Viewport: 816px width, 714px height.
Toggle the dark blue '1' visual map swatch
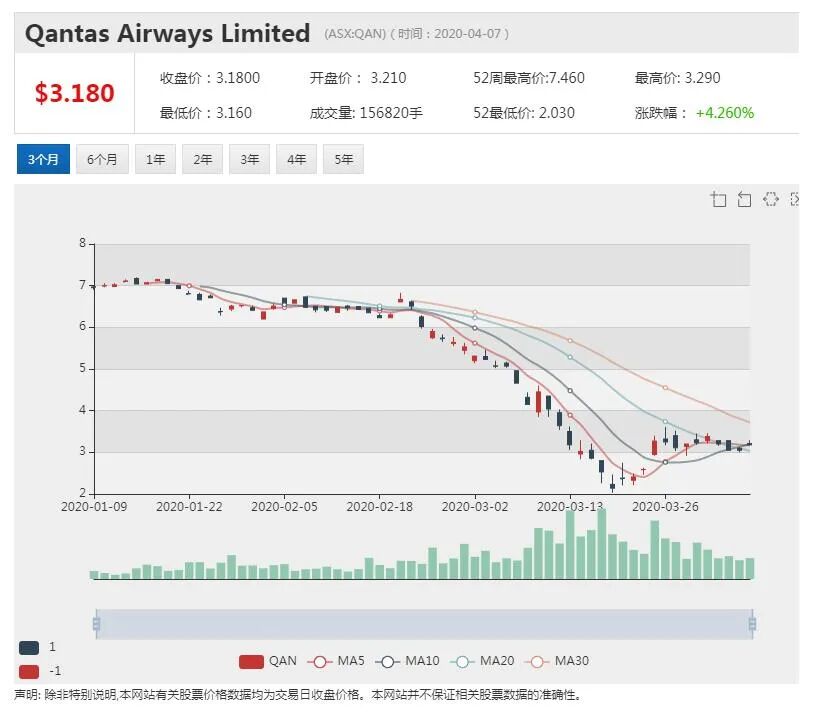[29, 647]
